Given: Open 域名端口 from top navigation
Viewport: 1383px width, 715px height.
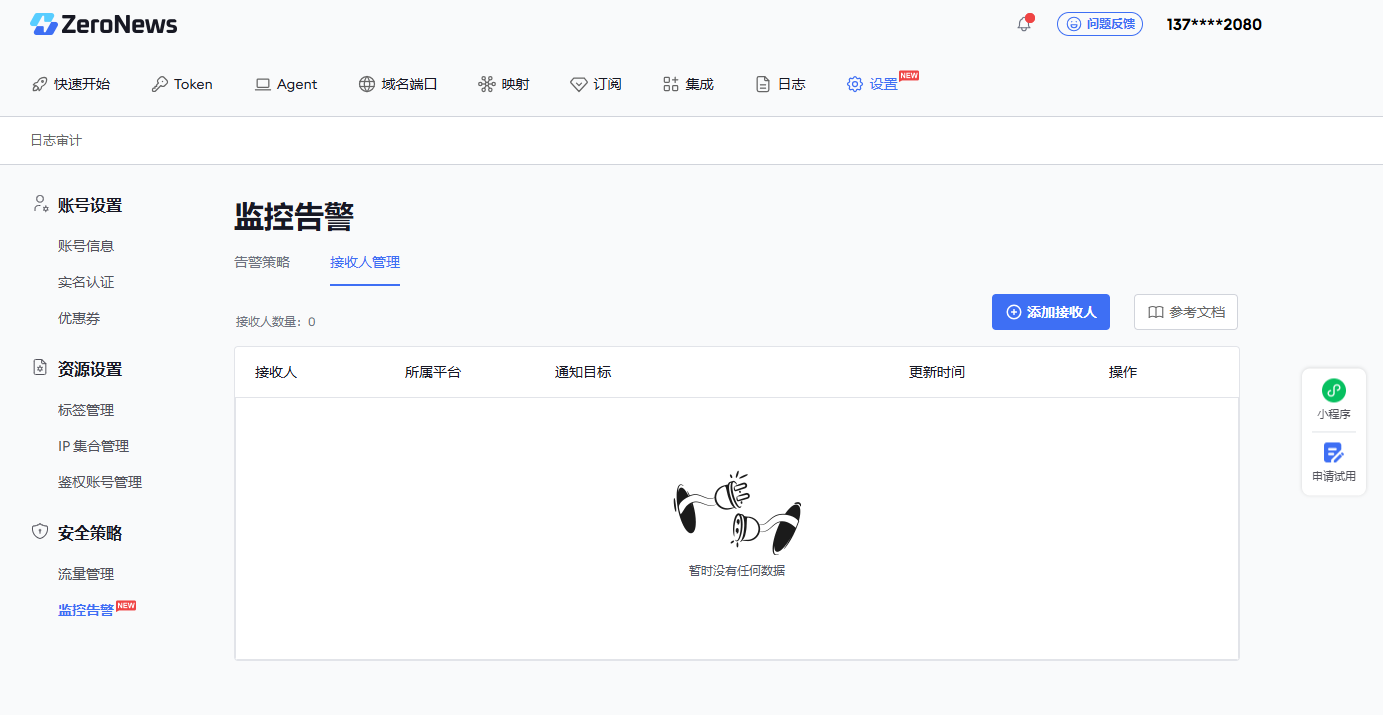Looking at the screenshot, I should click(x=398, y=84).
